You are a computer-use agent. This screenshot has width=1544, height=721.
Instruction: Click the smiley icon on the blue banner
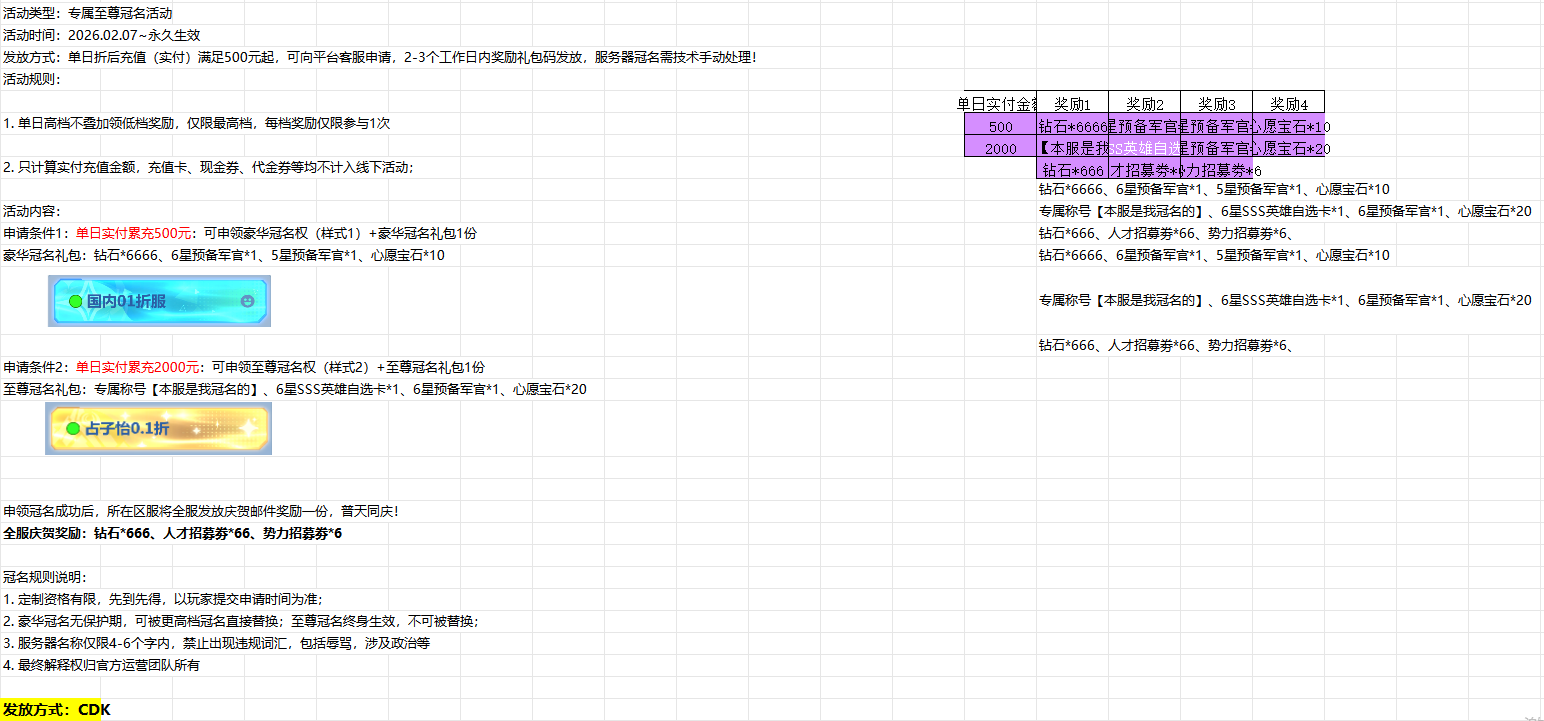click(248, 301)
